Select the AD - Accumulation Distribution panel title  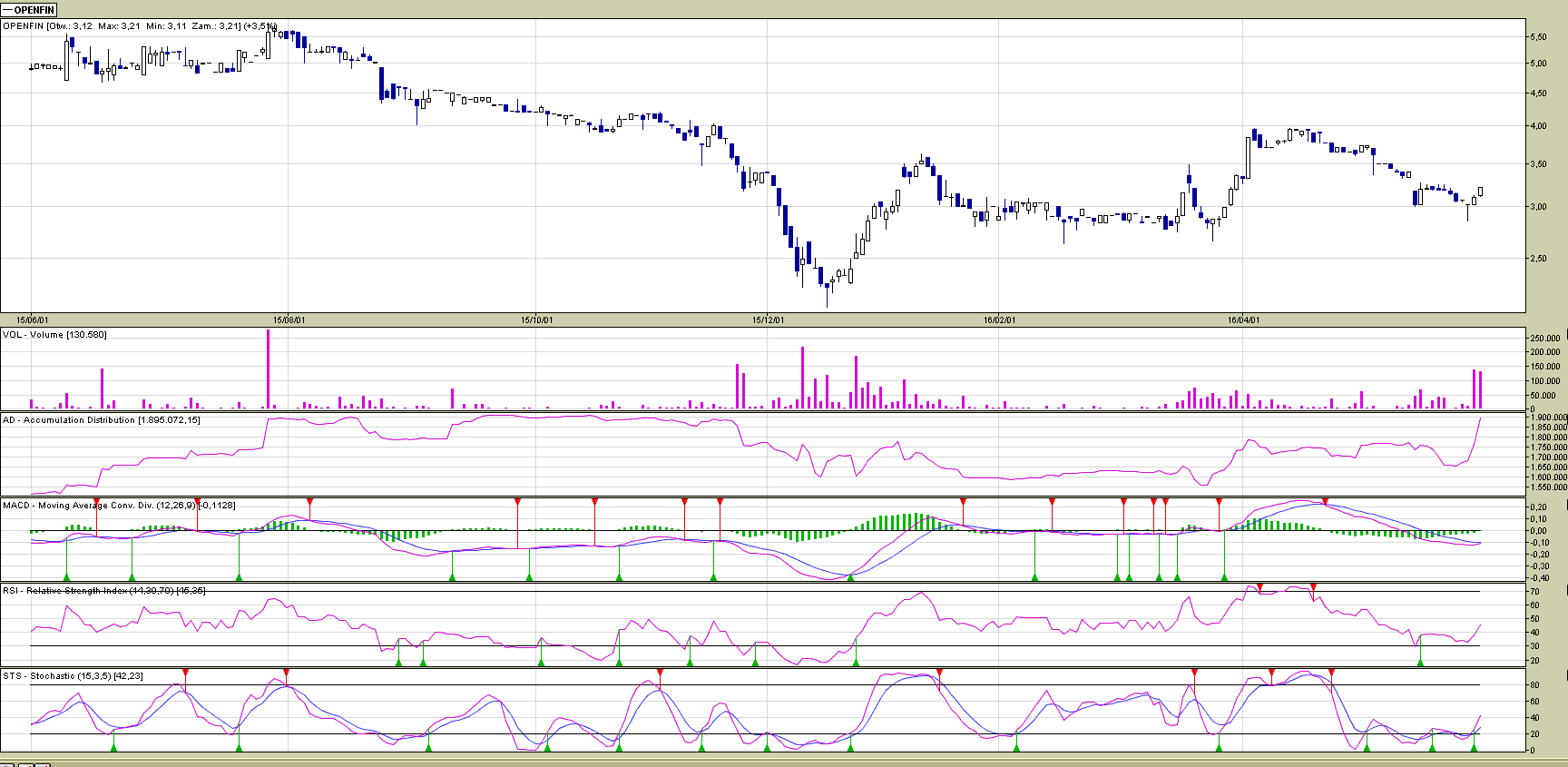(101, 420)
